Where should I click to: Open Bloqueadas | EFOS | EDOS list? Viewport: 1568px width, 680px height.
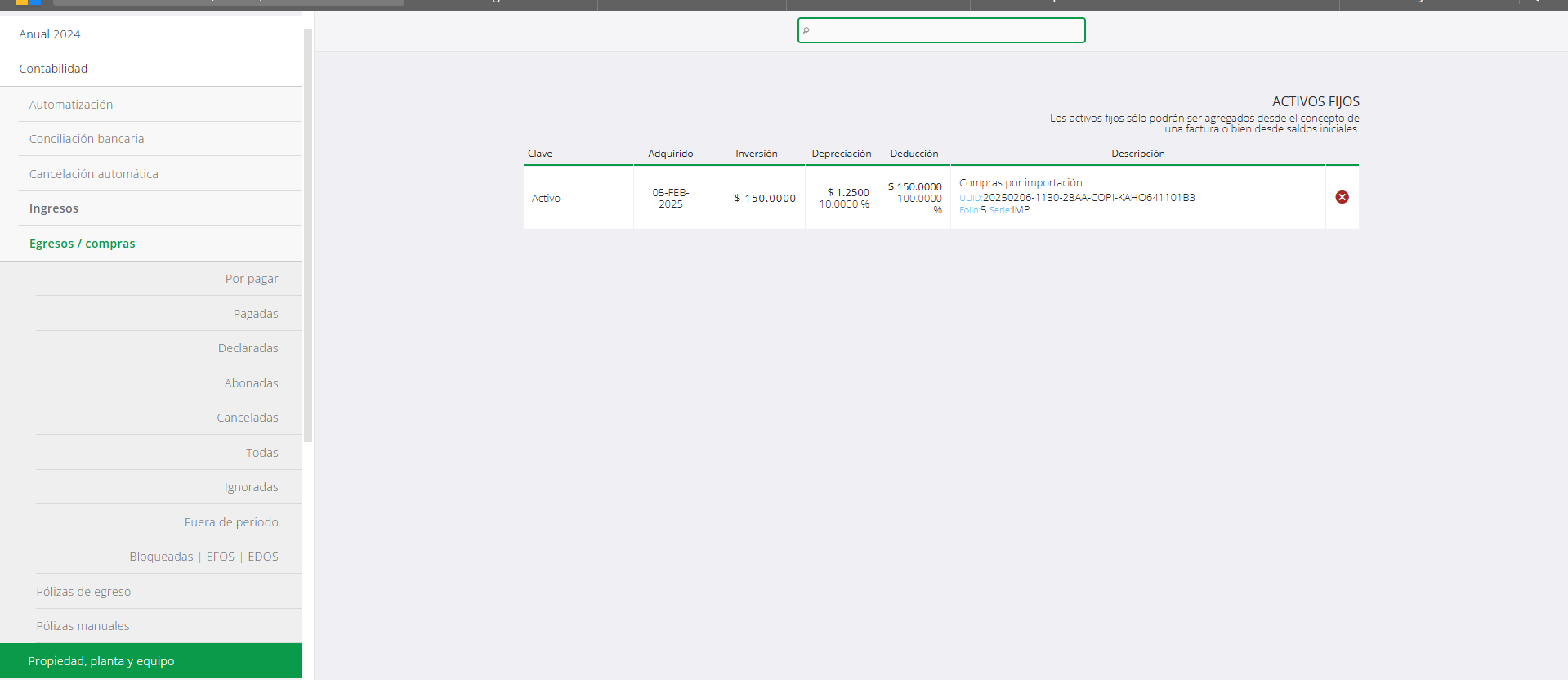pos(203,557)
